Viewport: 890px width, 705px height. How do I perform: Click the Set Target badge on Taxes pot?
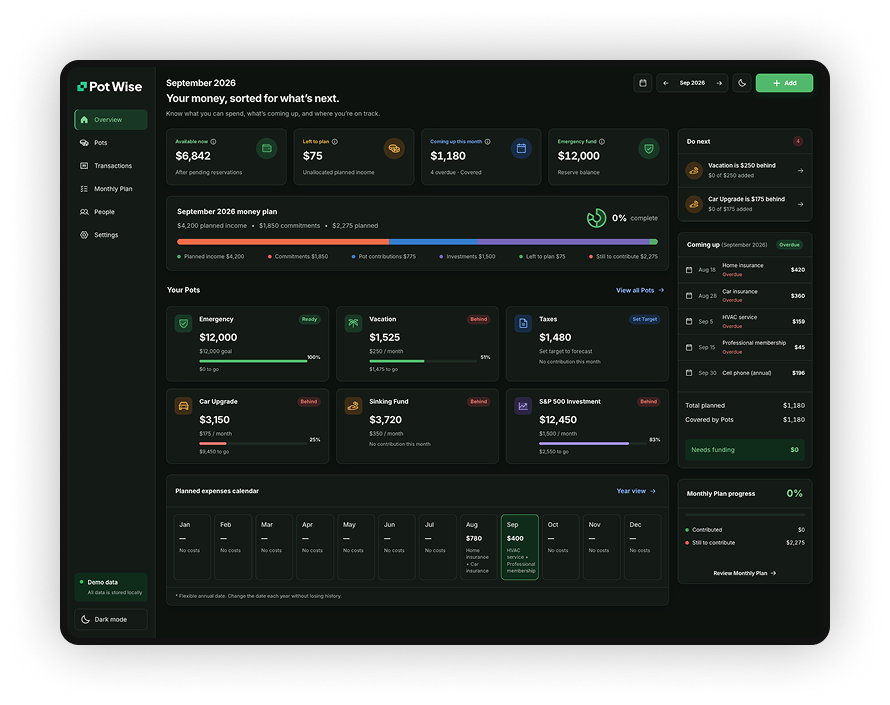point(645,319)
